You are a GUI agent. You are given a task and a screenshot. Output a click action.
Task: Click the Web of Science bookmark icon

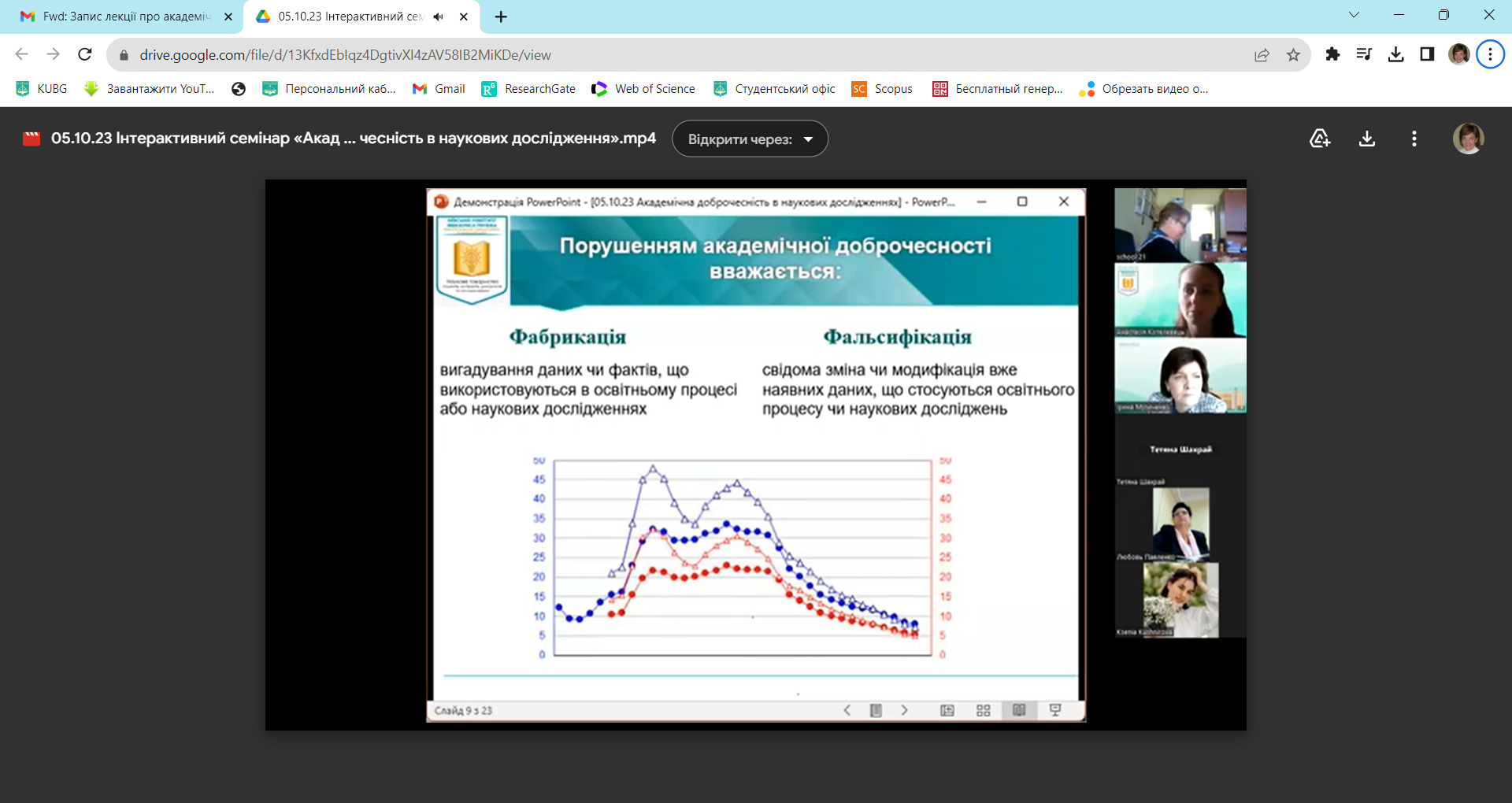[600, 89]
